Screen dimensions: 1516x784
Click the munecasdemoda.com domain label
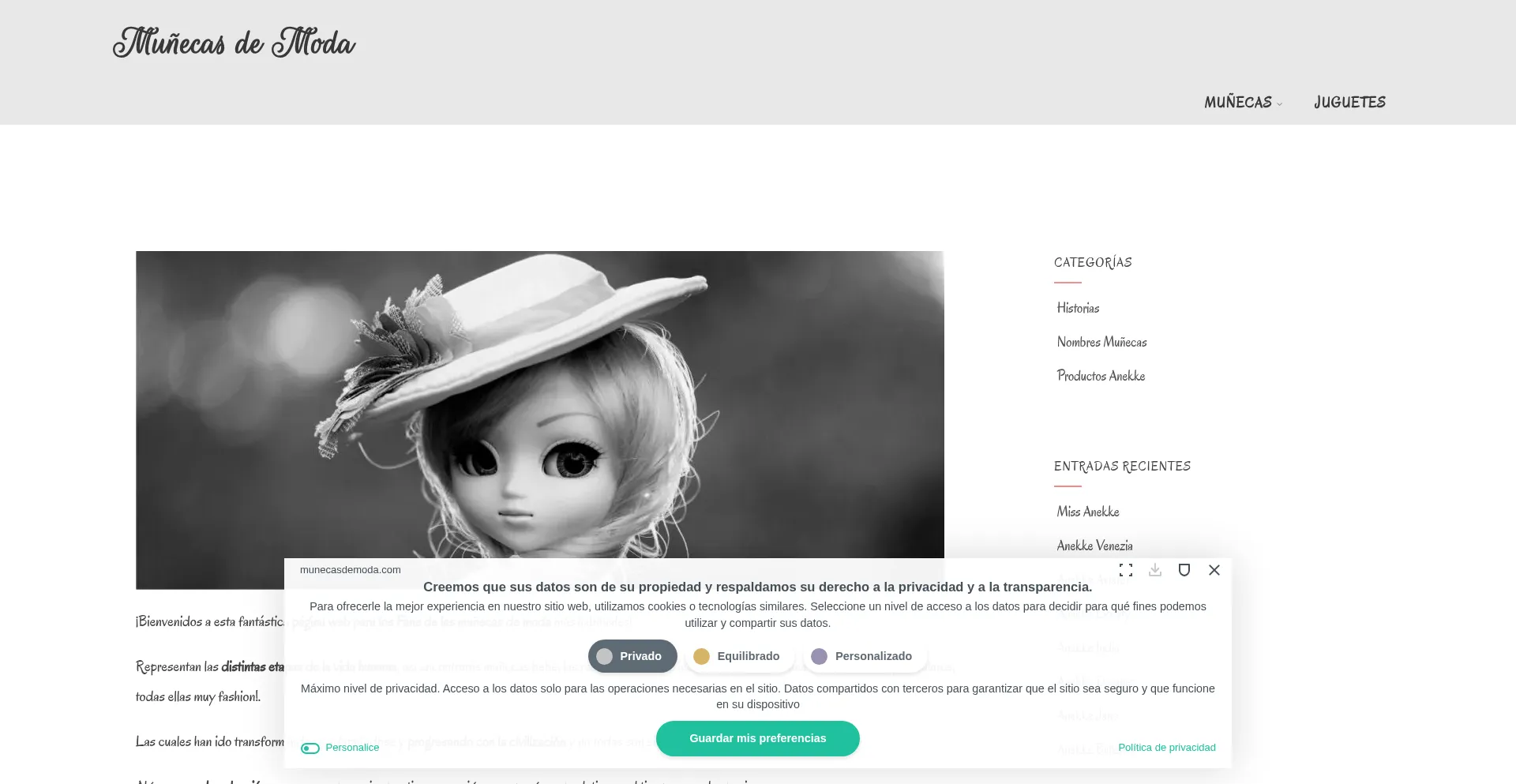point(350,570)
